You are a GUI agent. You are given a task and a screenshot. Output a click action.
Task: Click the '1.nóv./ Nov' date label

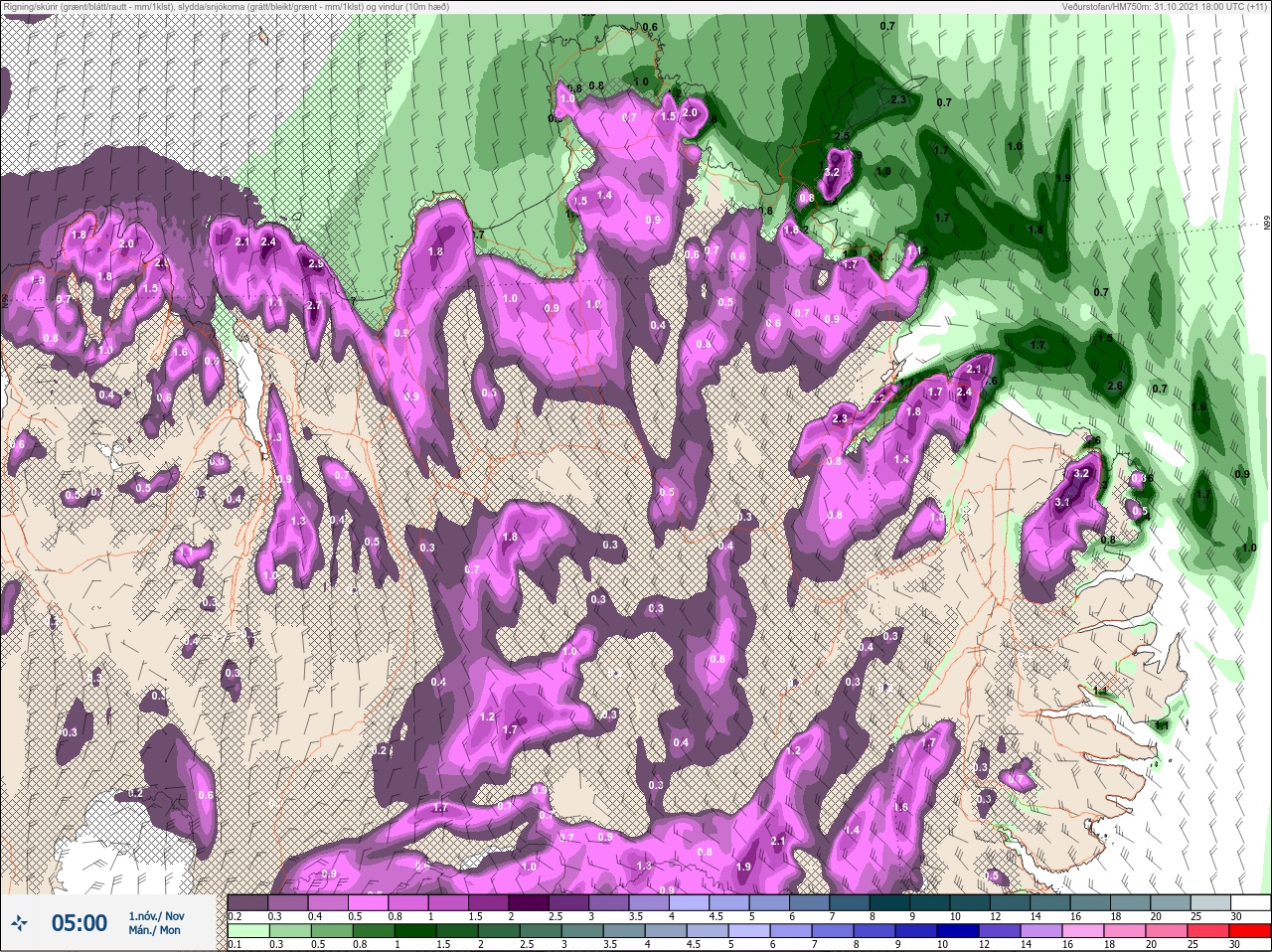(x=156, y=916)
